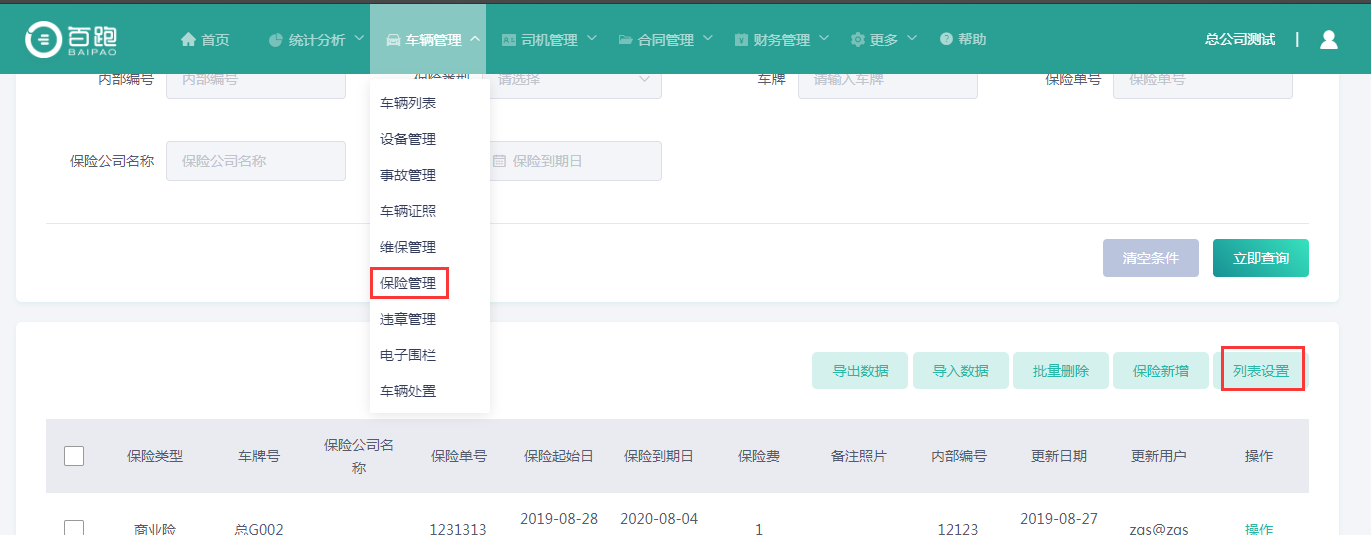Click the gear icon beside 更多
The image size is (1371, 535).
[857, 40]
